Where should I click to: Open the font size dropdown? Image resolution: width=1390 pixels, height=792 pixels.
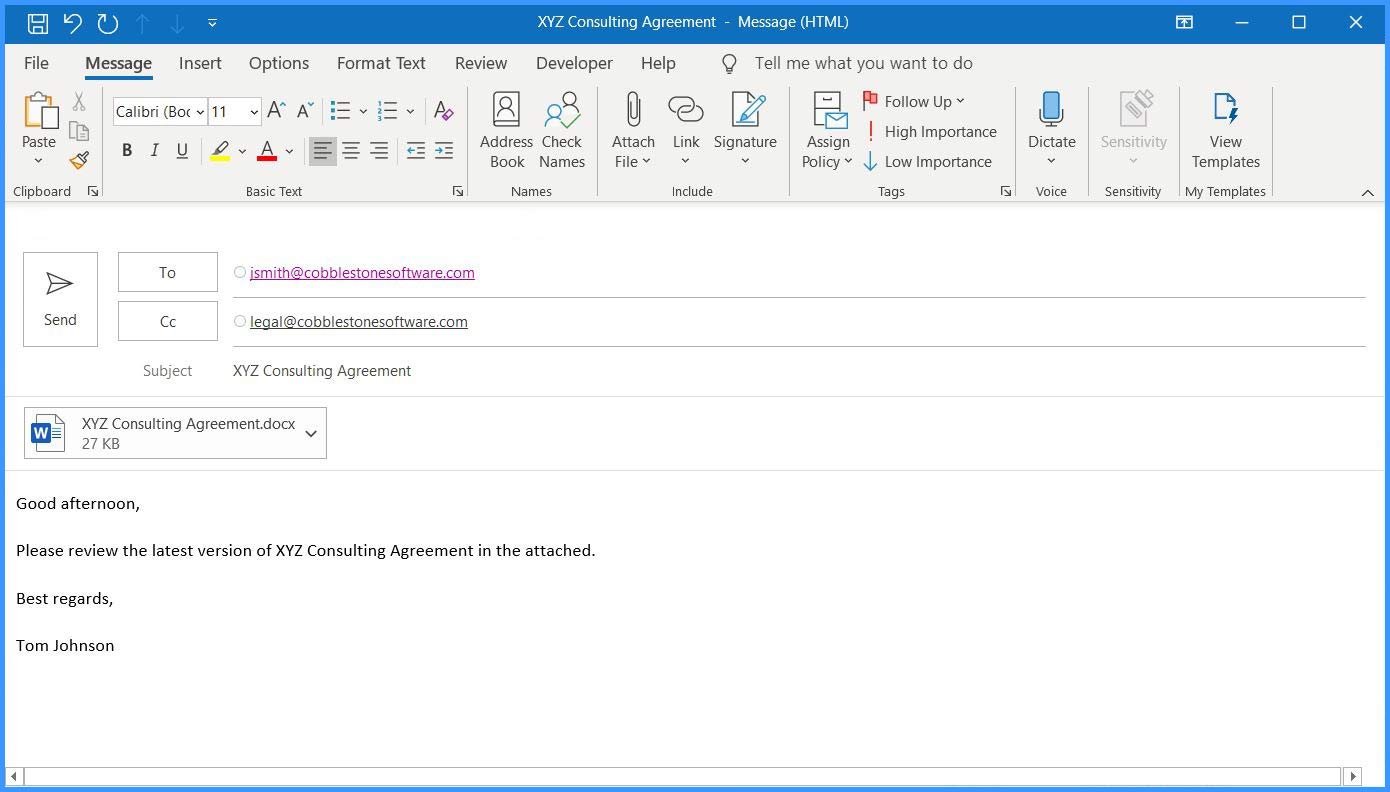(253, 111)
